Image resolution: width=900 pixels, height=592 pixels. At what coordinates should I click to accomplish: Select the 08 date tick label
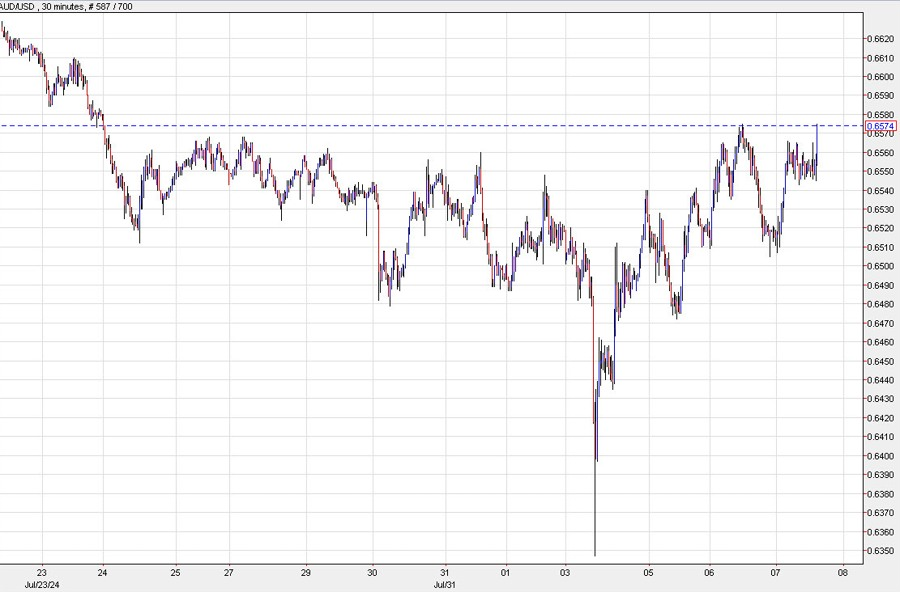coord(843,572)
